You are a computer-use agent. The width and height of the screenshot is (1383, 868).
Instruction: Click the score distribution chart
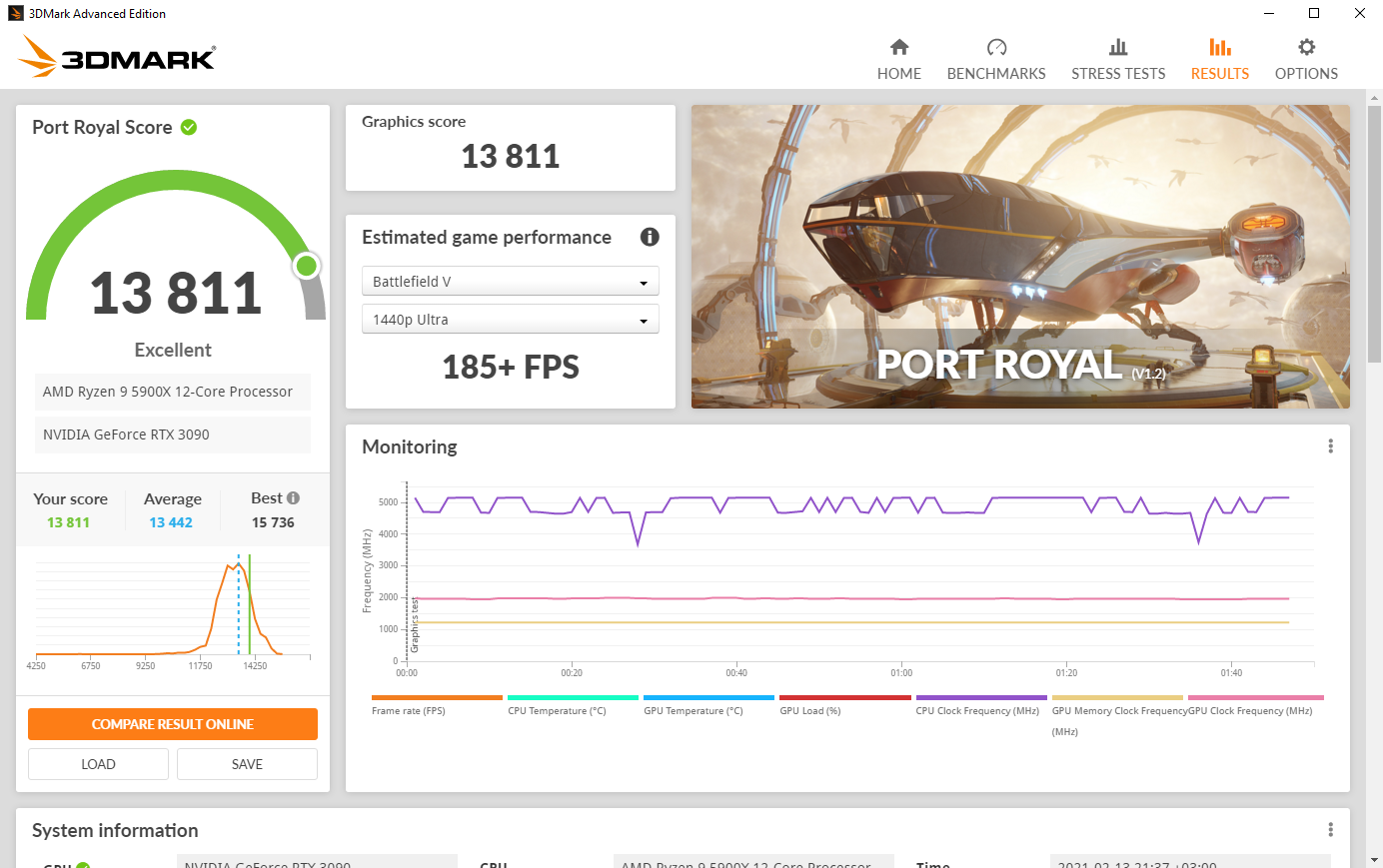click(x=173, y=612)
